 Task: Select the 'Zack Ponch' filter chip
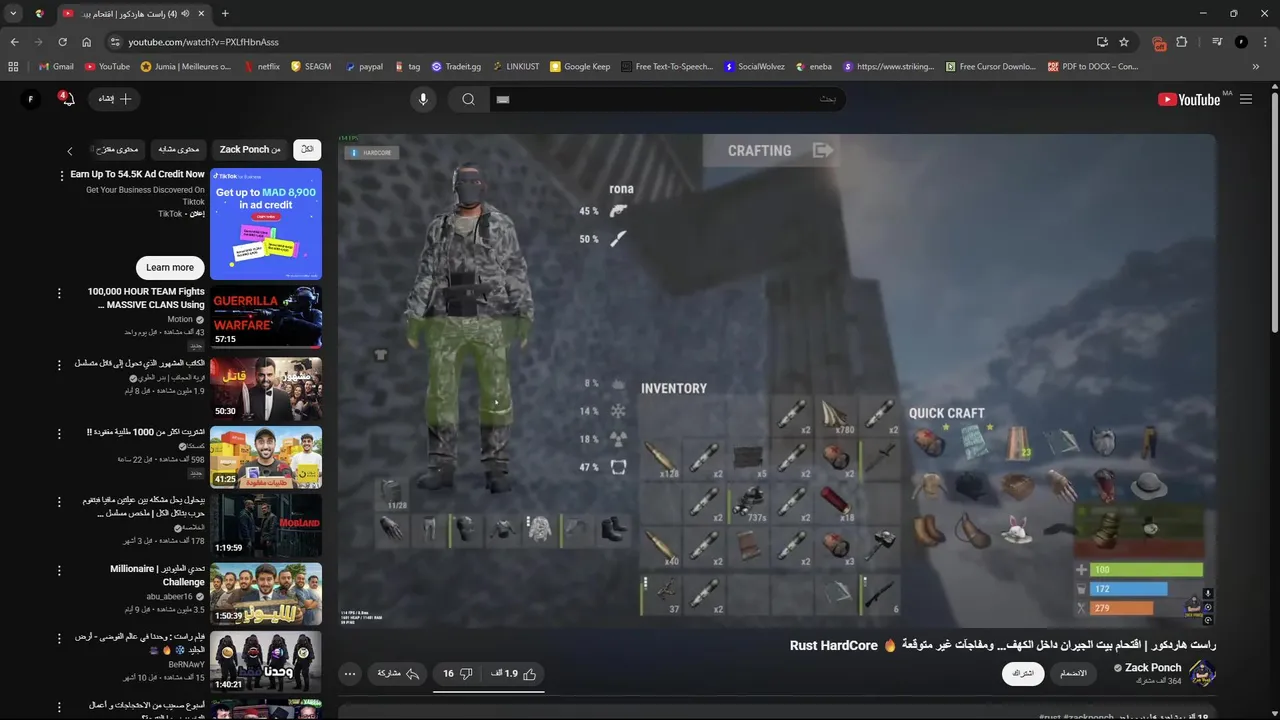pyautogui.click(x=250, y=149)
